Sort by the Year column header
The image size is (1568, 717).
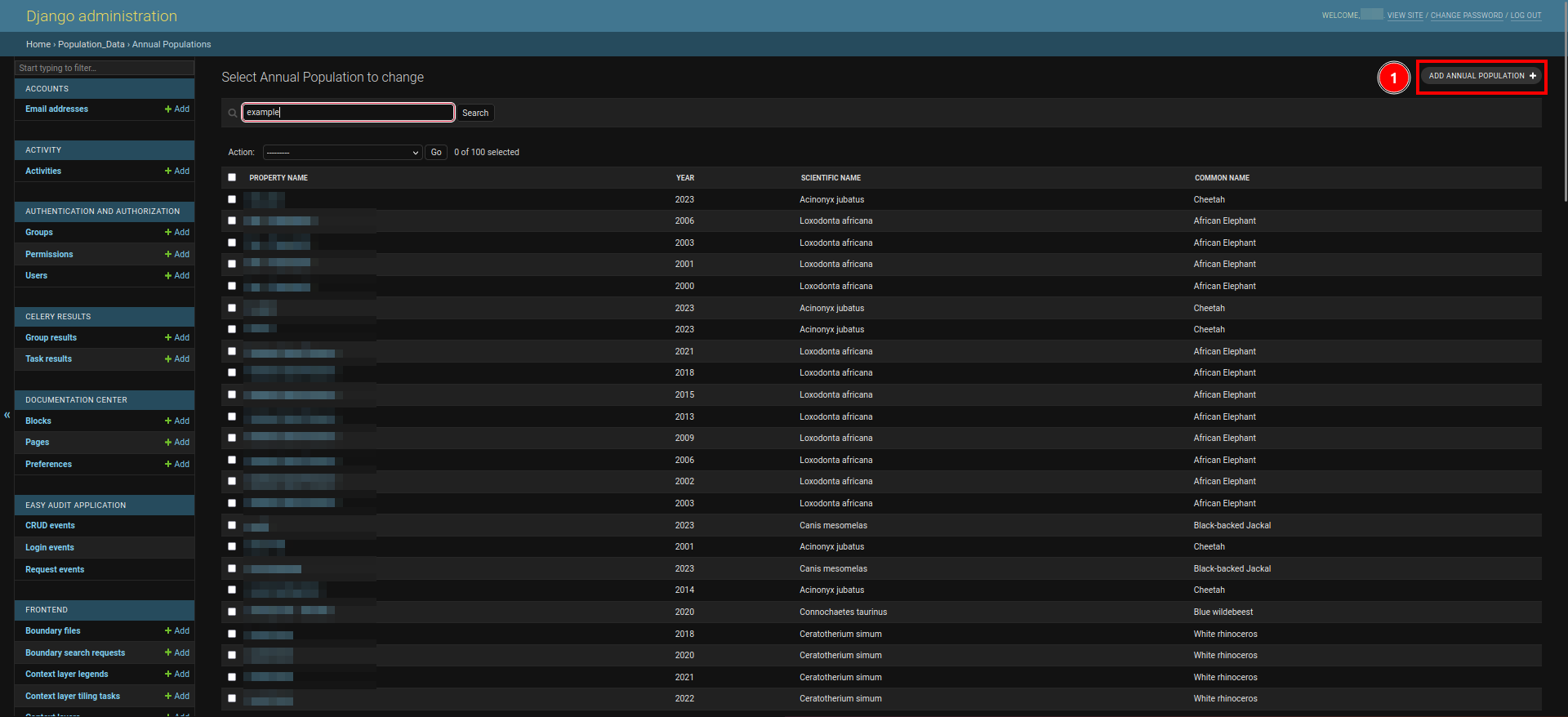point(685,177)
